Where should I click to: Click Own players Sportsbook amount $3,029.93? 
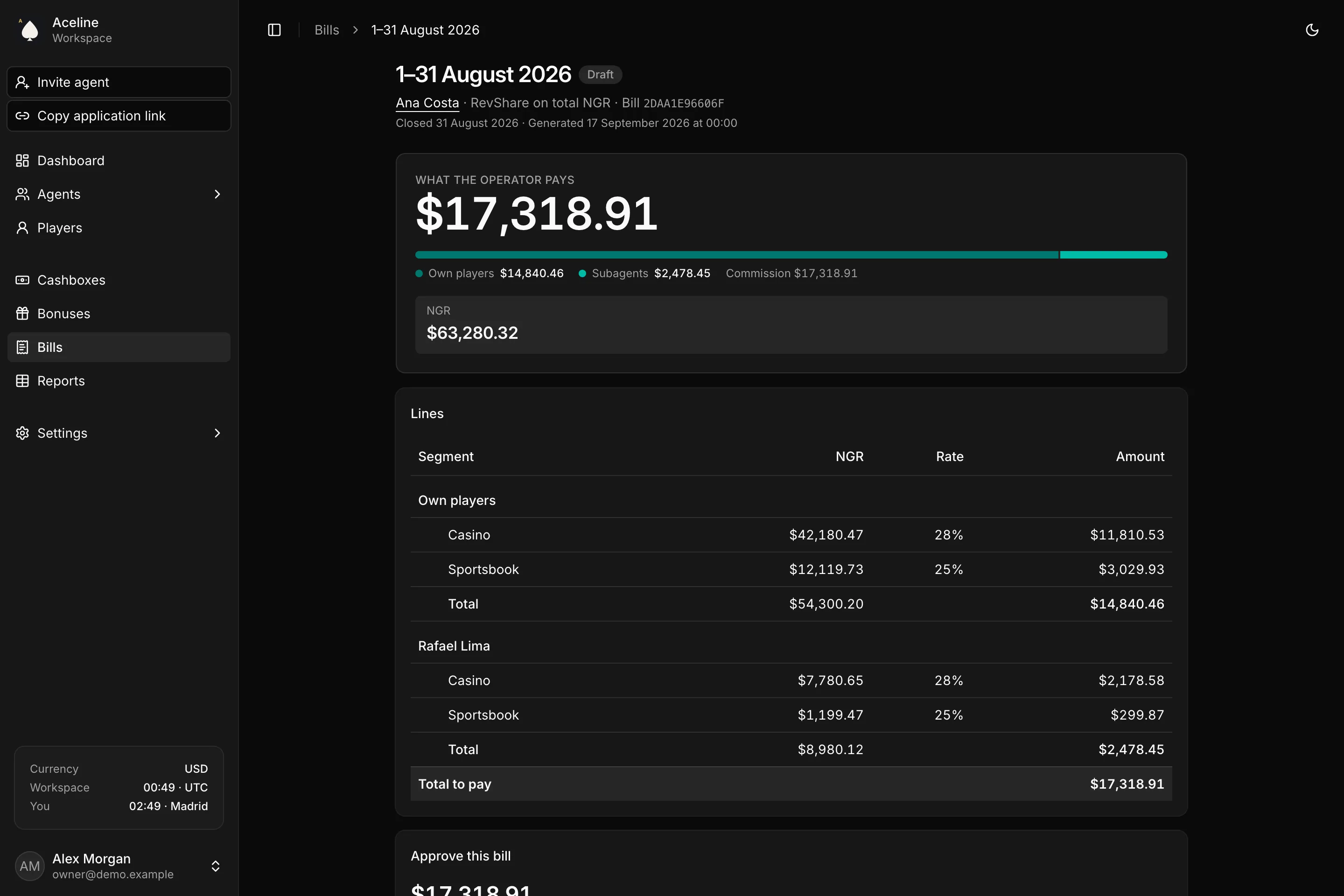pos(1131,570)
